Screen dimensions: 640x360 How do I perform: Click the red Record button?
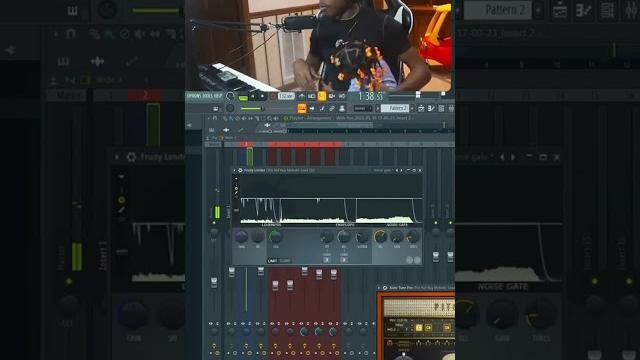pos(273,97)
